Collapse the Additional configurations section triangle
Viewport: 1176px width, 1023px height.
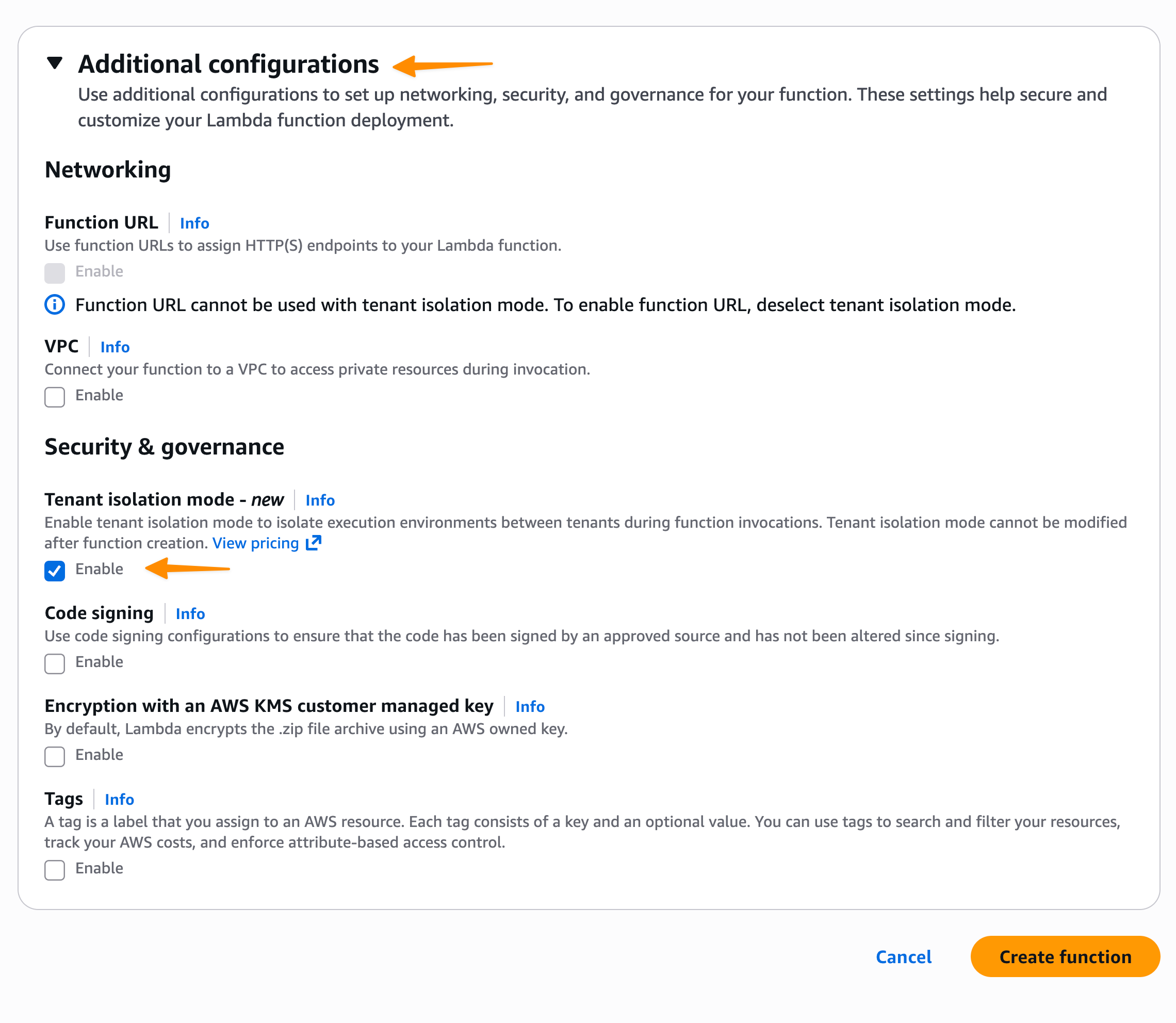point(55,63)
